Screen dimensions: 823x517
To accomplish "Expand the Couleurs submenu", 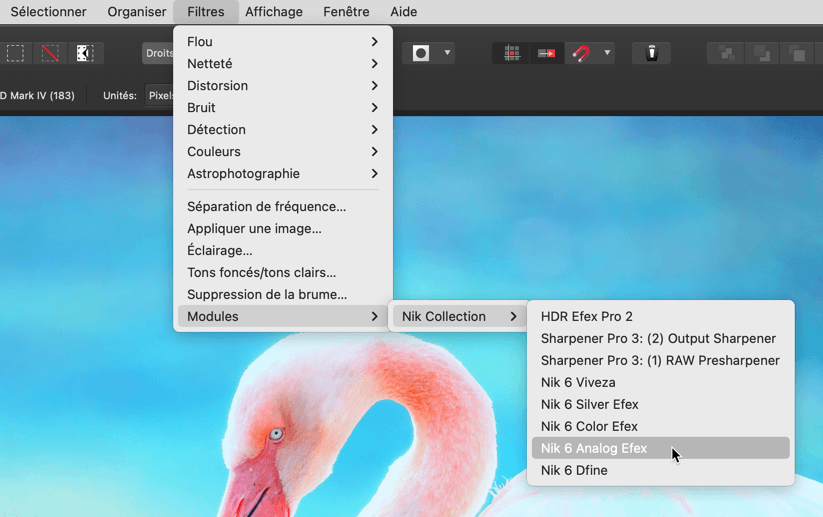I will tap(283, 152).
